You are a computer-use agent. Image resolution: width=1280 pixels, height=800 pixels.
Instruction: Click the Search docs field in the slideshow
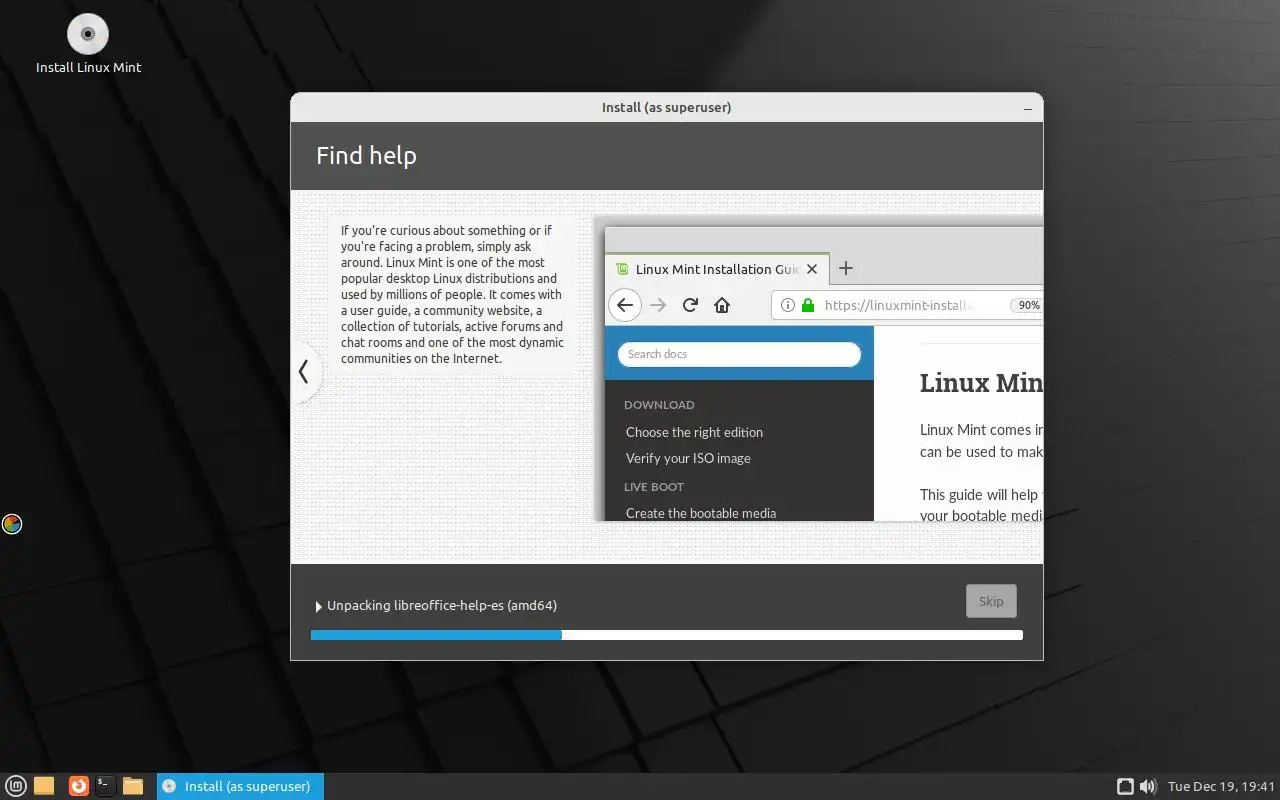[x=739, y=354]
